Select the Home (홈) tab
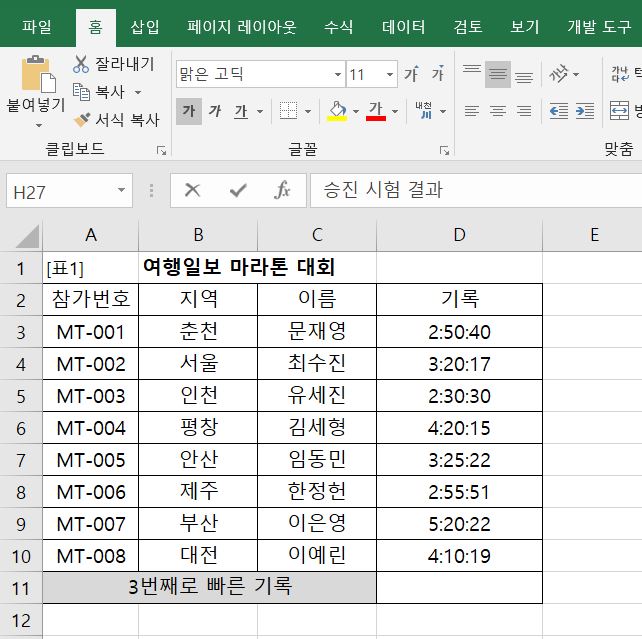 click(95, 27)
